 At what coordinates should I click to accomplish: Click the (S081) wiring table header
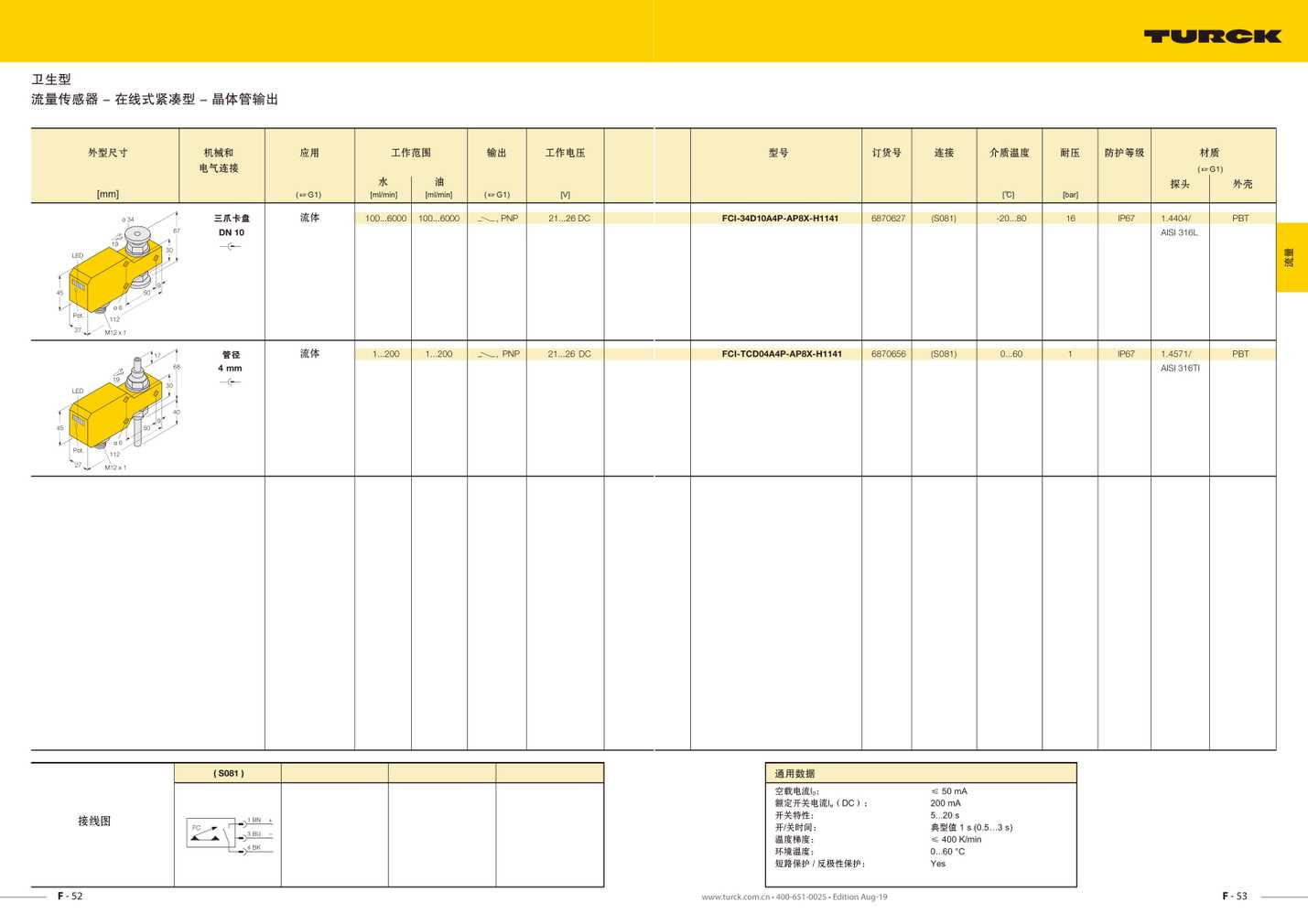pyautogui.click(x=229, y=773)
